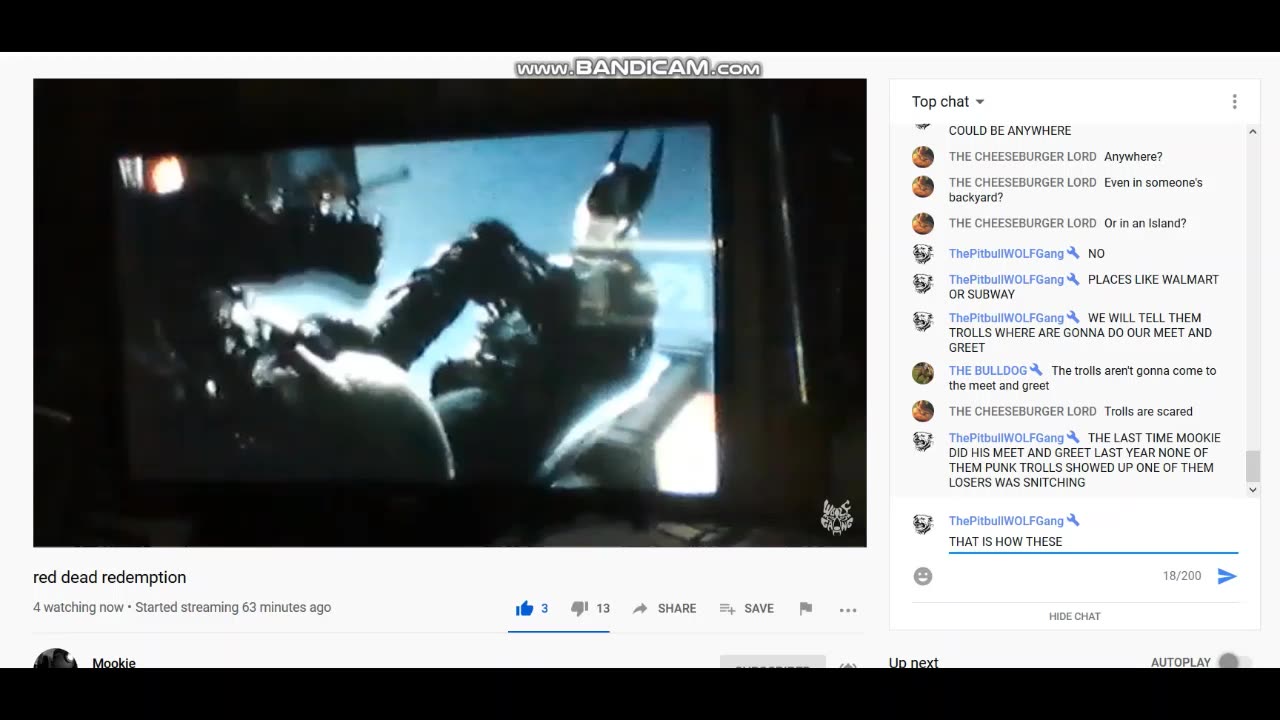Click THE CHEESEBURGER LORD 'Or in an Island?' avatar
This screenshot has width=1280, height=720.
[923, 223]
